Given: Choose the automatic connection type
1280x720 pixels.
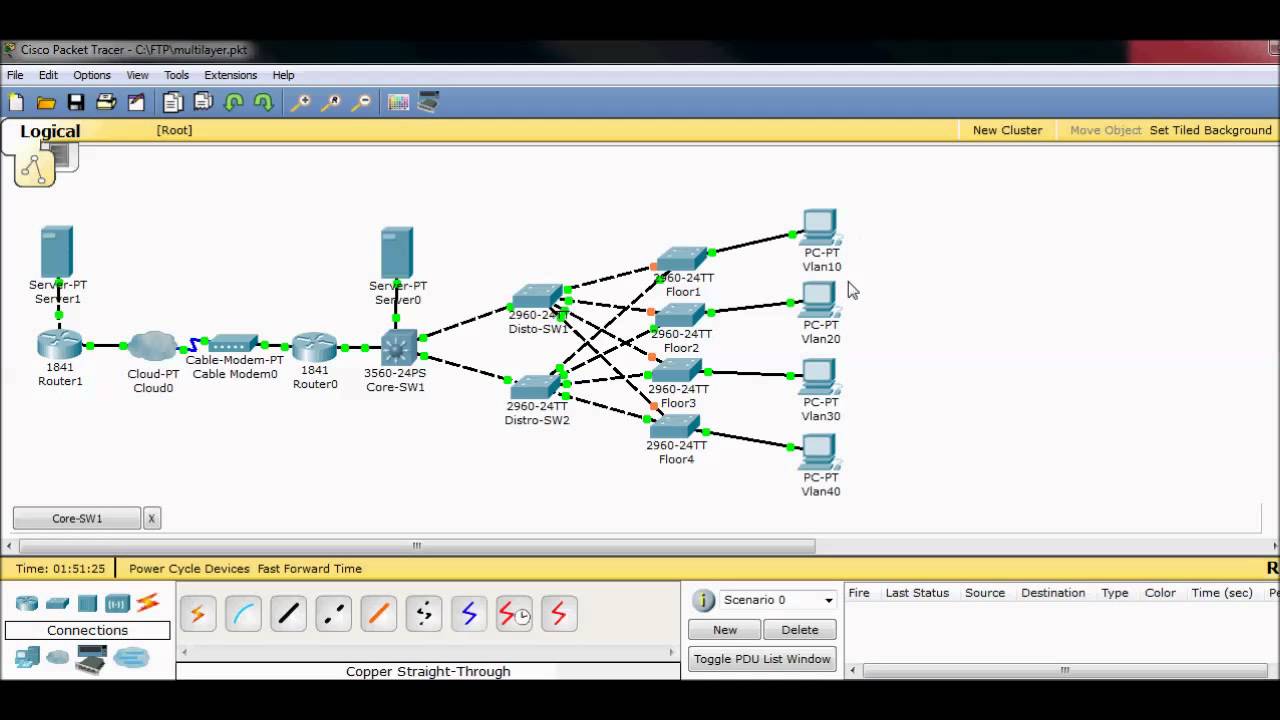Looking at the screenshot, I should point(198,613).
